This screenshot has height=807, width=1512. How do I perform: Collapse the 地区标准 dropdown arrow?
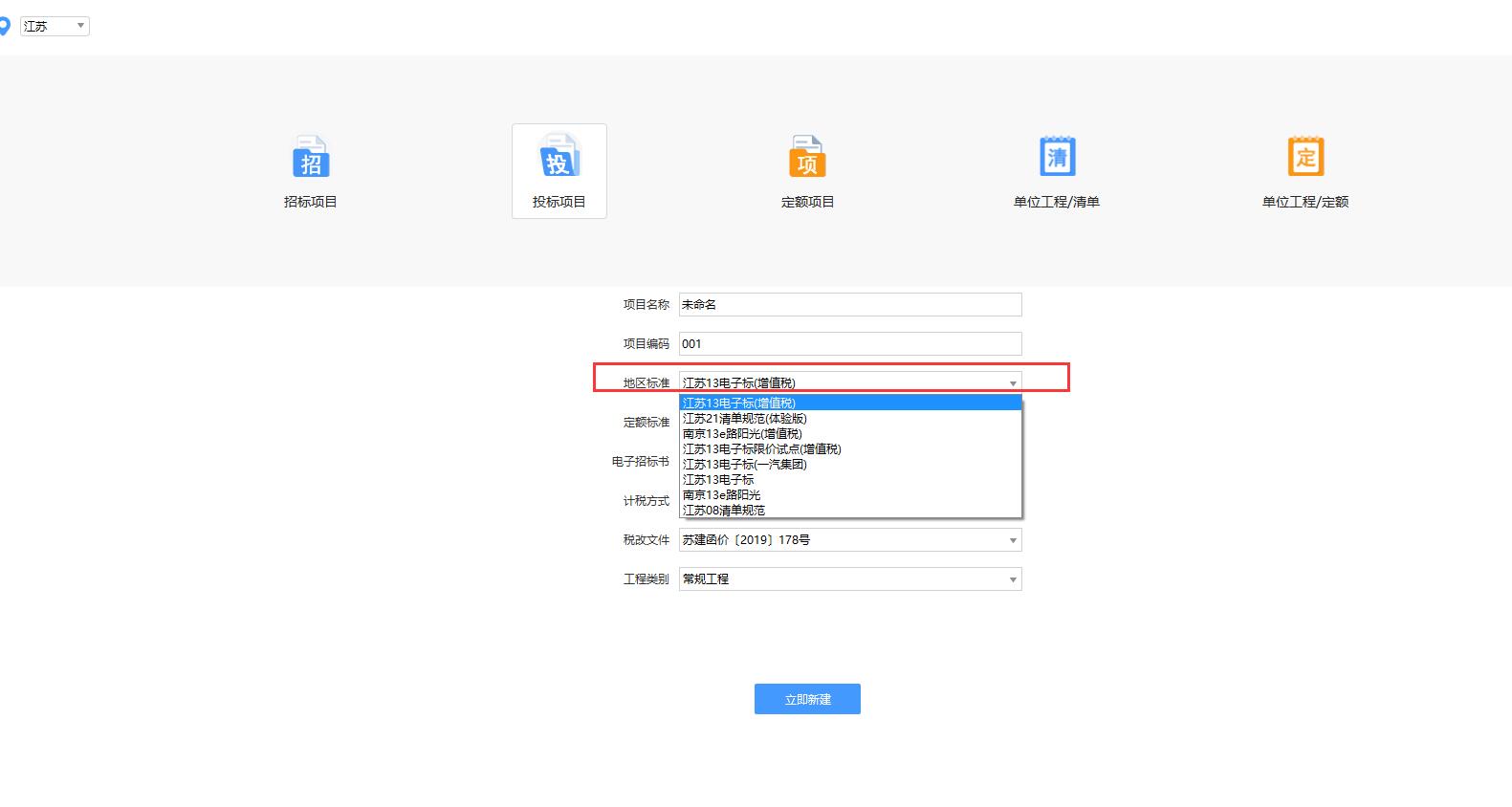click(1013, 383)
